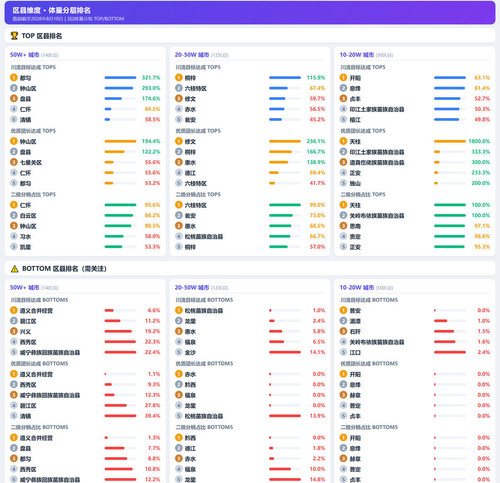This screenshot has height=483, width=500.
Task: Click the red progress bar in the 22.4% row
Action: 120,352
